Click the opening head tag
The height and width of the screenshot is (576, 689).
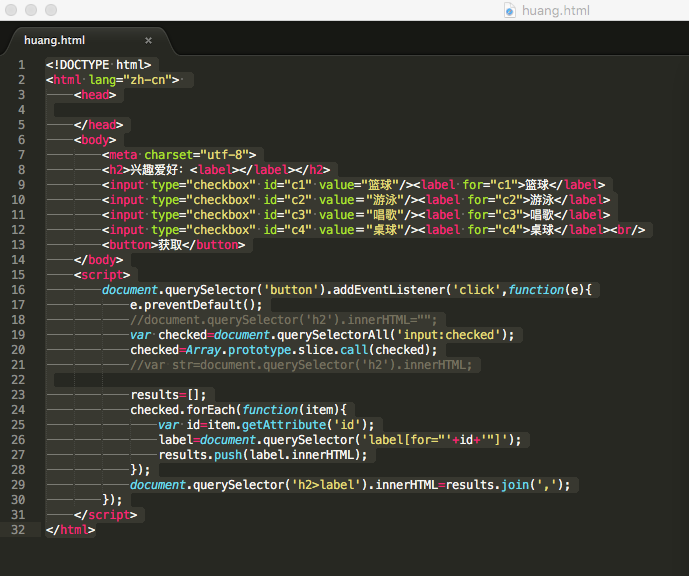click(95, 95)
